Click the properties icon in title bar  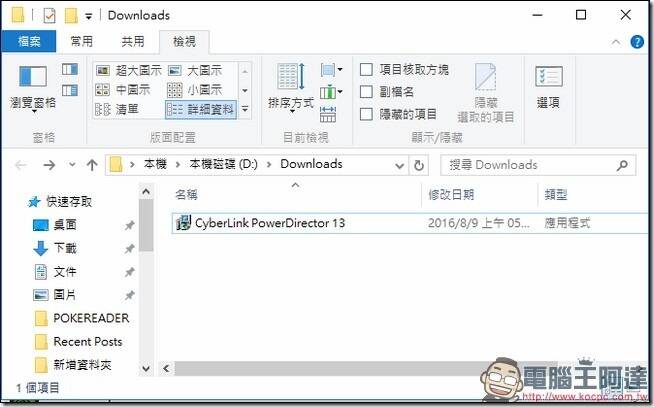[x=49, y=16]
